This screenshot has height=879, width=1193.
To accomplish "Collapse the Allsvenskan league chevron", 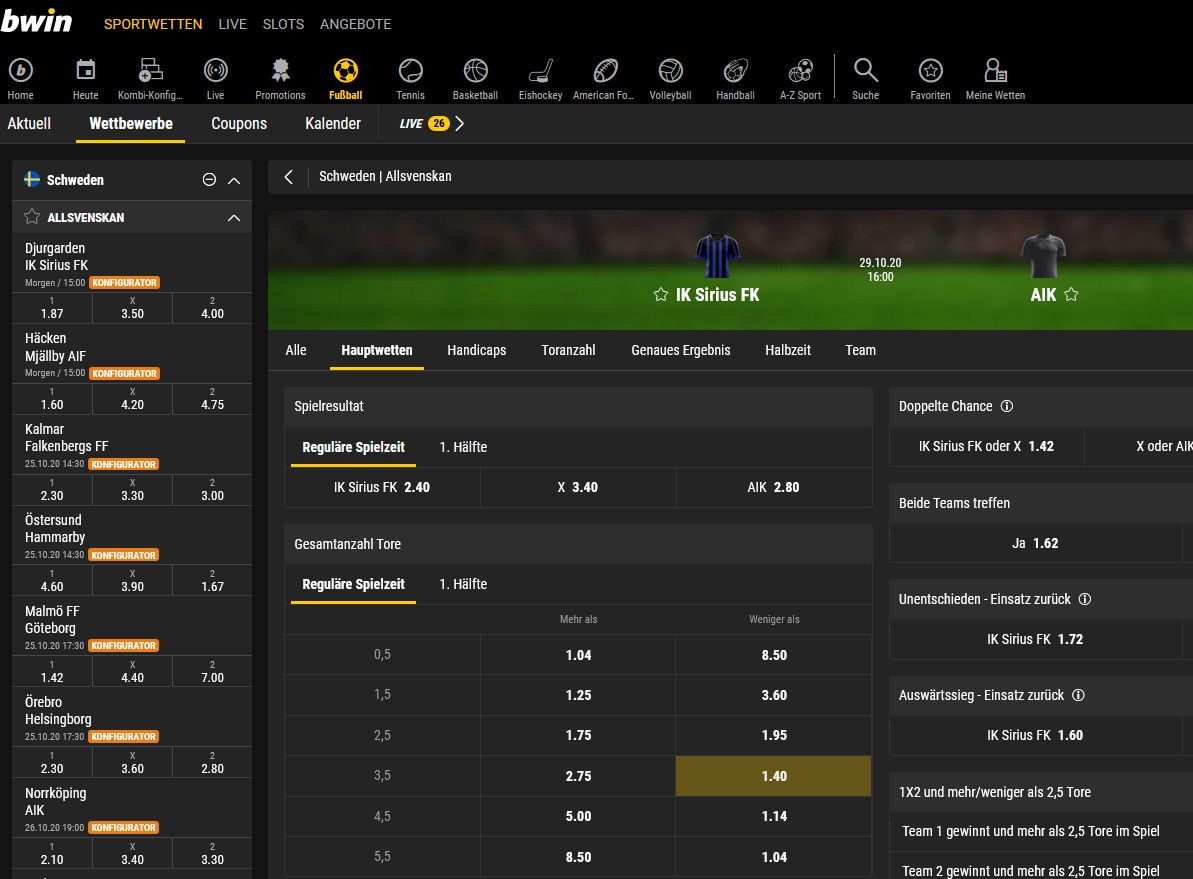I will tap(234, 218).
